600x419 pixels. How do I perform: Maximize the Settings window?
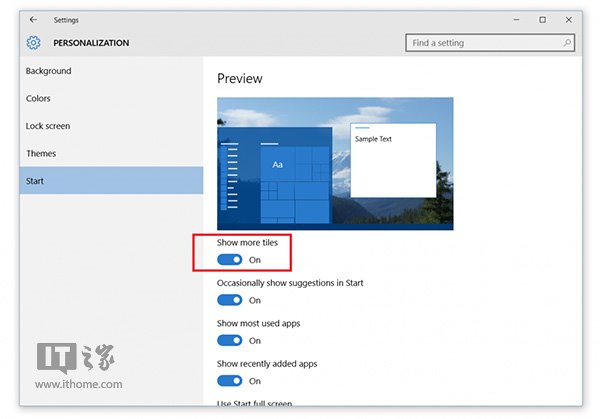click(543, 19)
